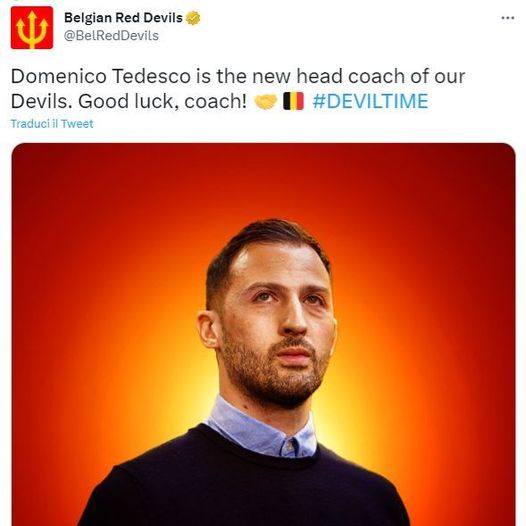Viewport: 526px width, 526px height.
Task: Open the Belgian Red Devils display name
Action: (x=123, y=18)
